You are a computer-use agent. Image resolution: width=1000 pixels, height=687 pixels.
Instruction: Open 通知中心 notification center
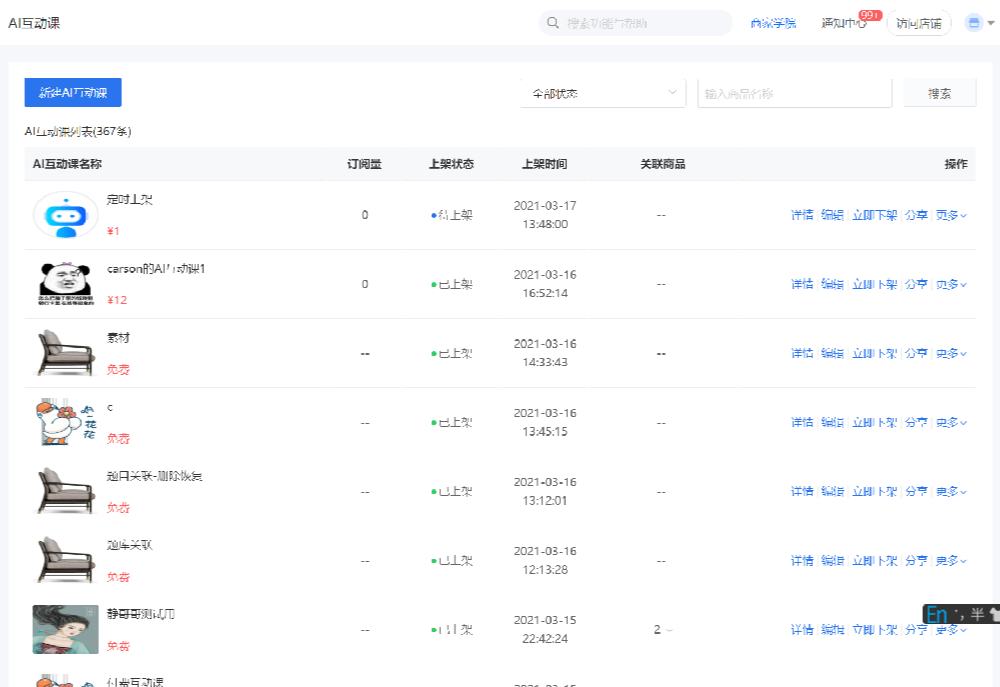tap(843, 23)
